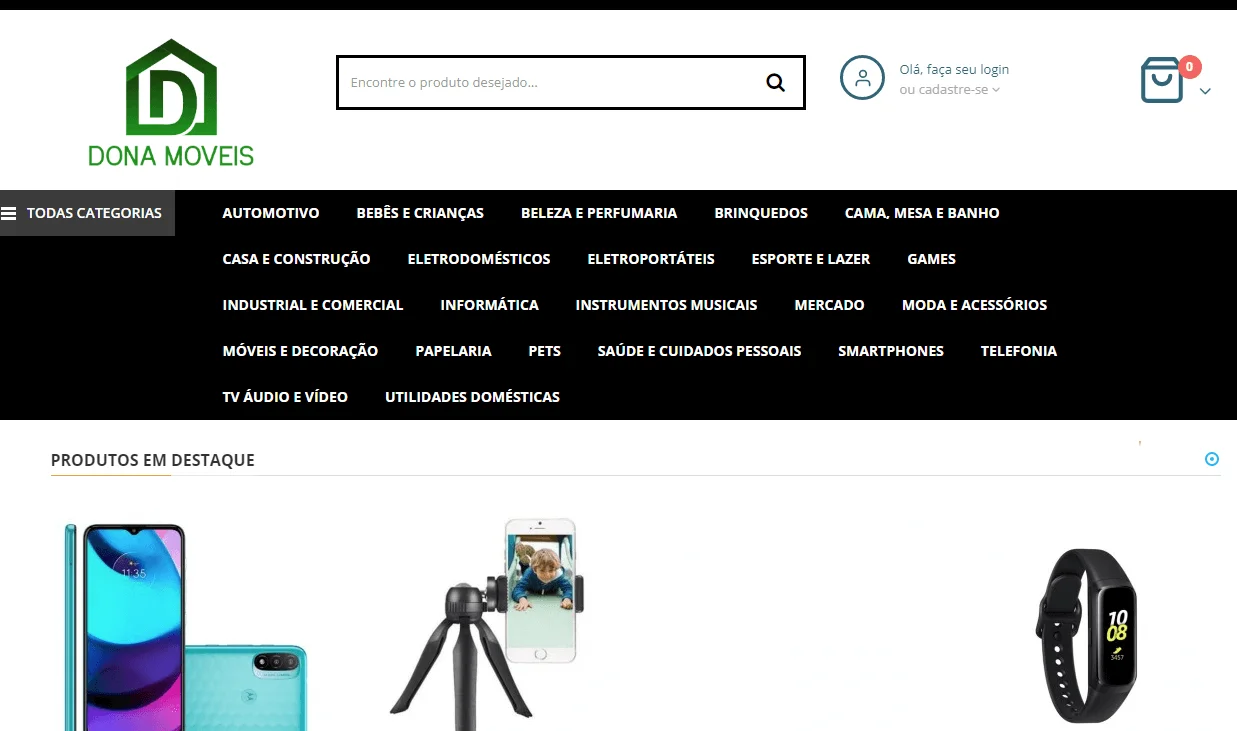Go to the Móveis e Decoração category
The width and height of the screenshot is (1237, 731).
(300, 351)
